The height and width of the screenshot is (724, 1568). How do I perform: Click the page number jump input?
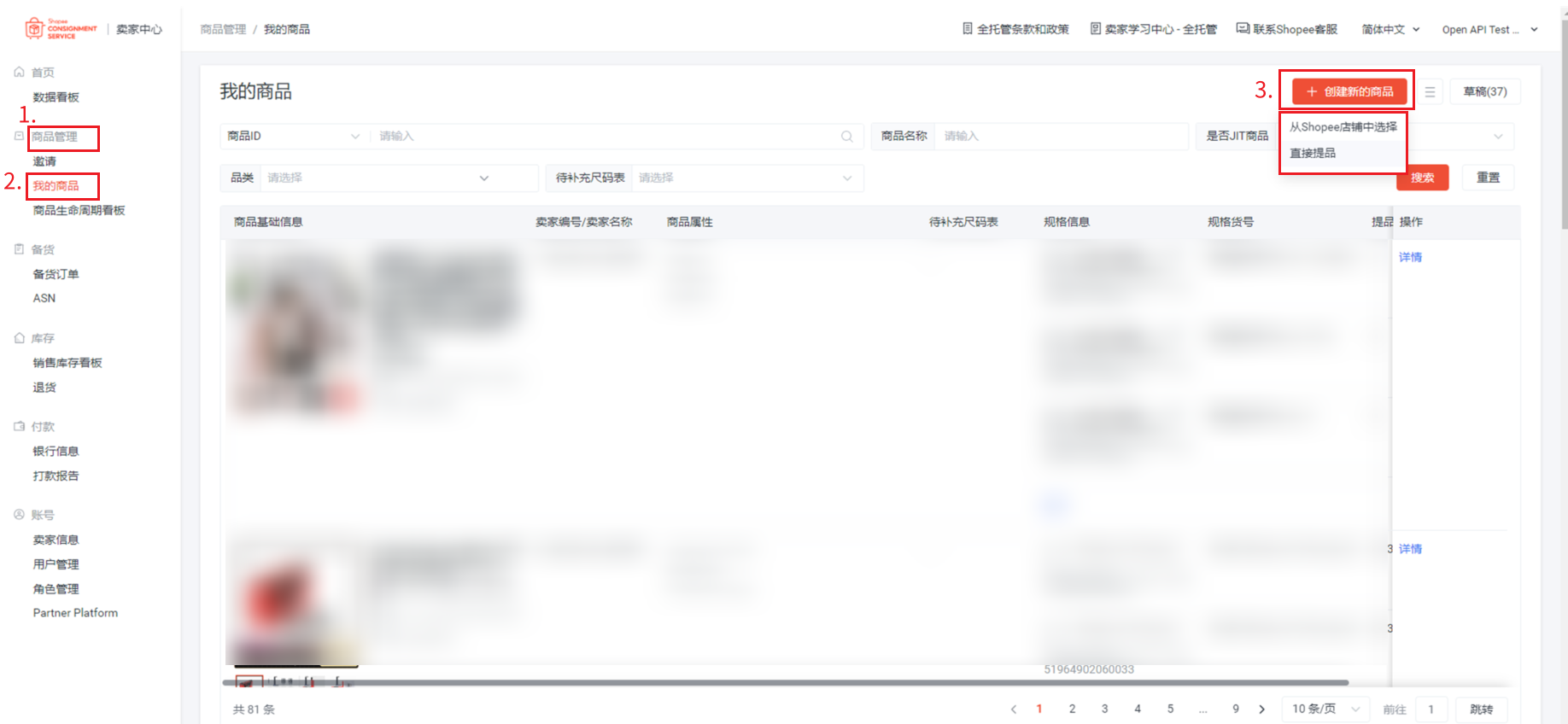1431,709
